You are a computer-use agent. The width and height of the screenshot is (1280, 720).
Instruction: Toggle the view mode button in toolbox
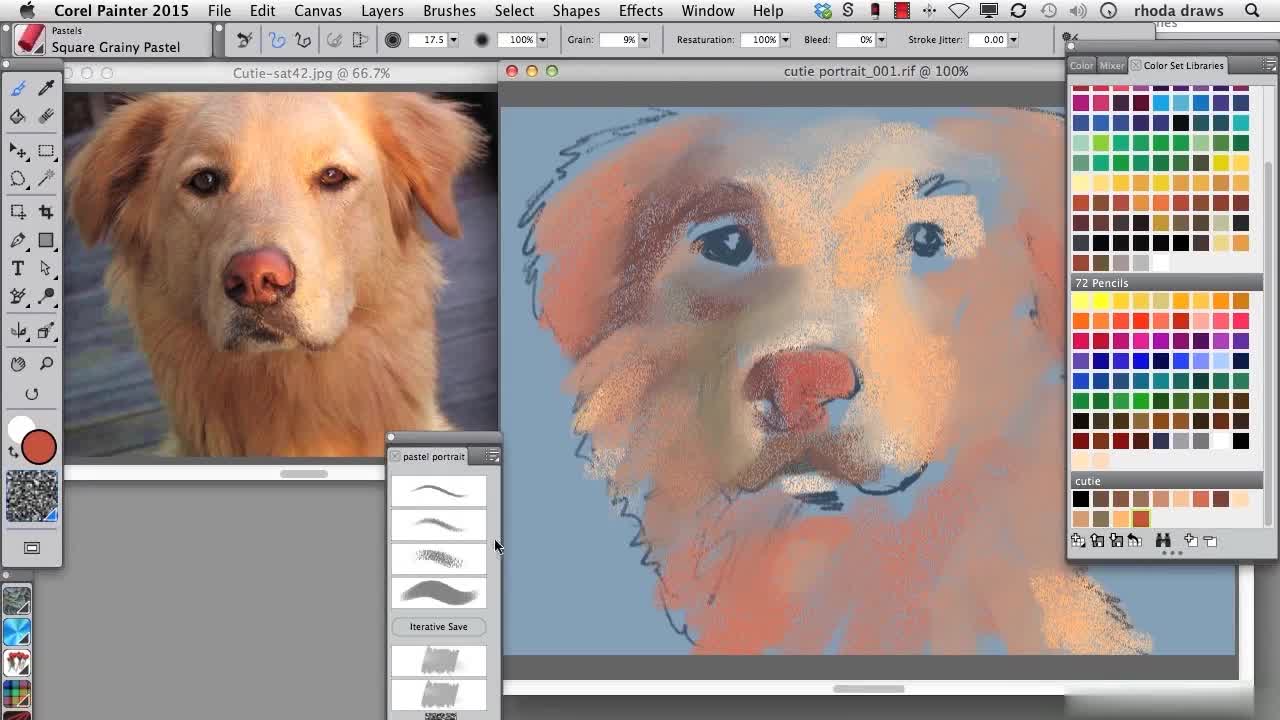(x=32, y=548)
